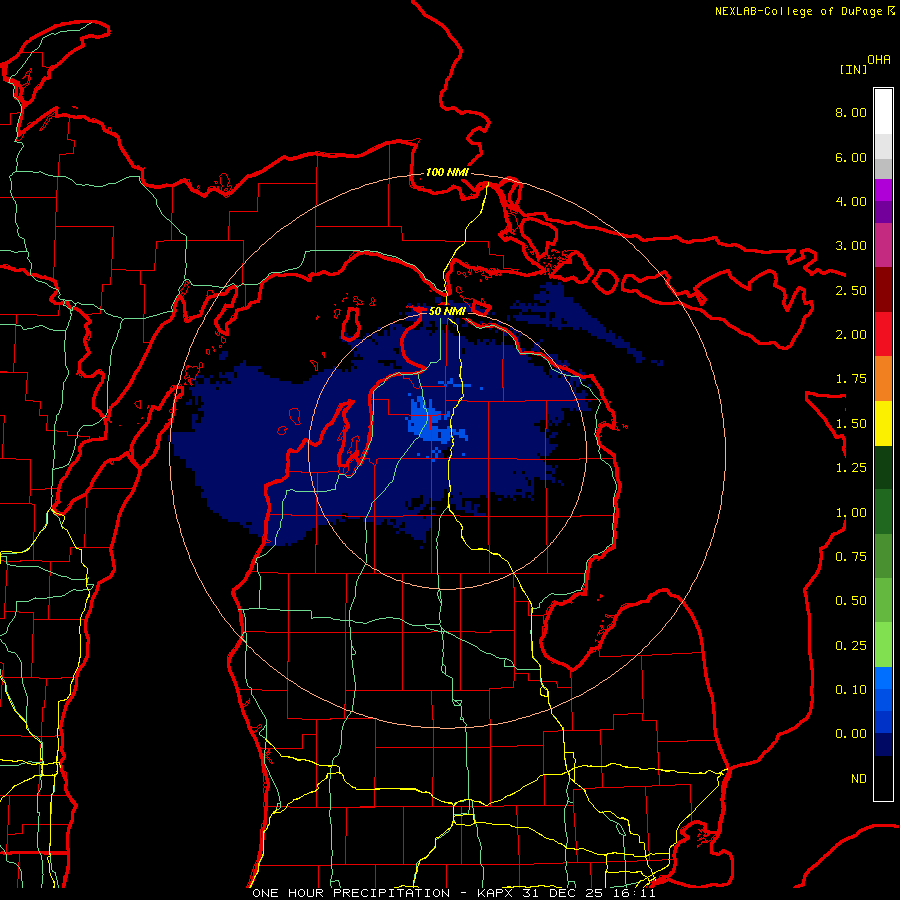The image size is (900, 900).
Task: Pick the bright red swatch beside 2.00
Action: [x=883, y=334]
